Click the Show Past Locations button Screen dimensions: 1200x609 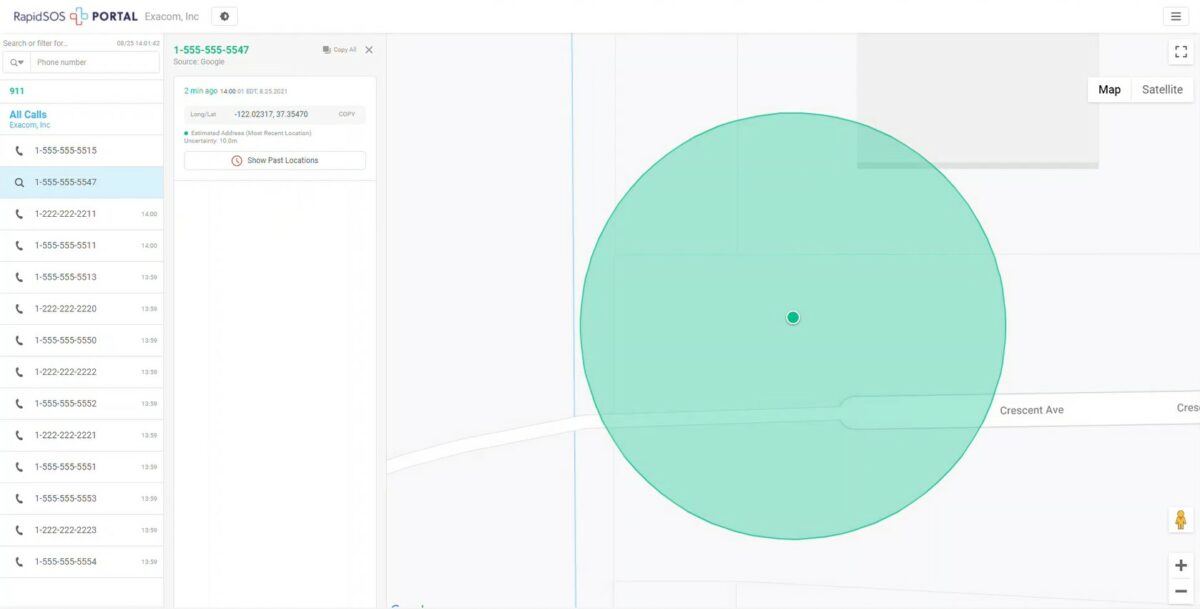click(274, 159)
